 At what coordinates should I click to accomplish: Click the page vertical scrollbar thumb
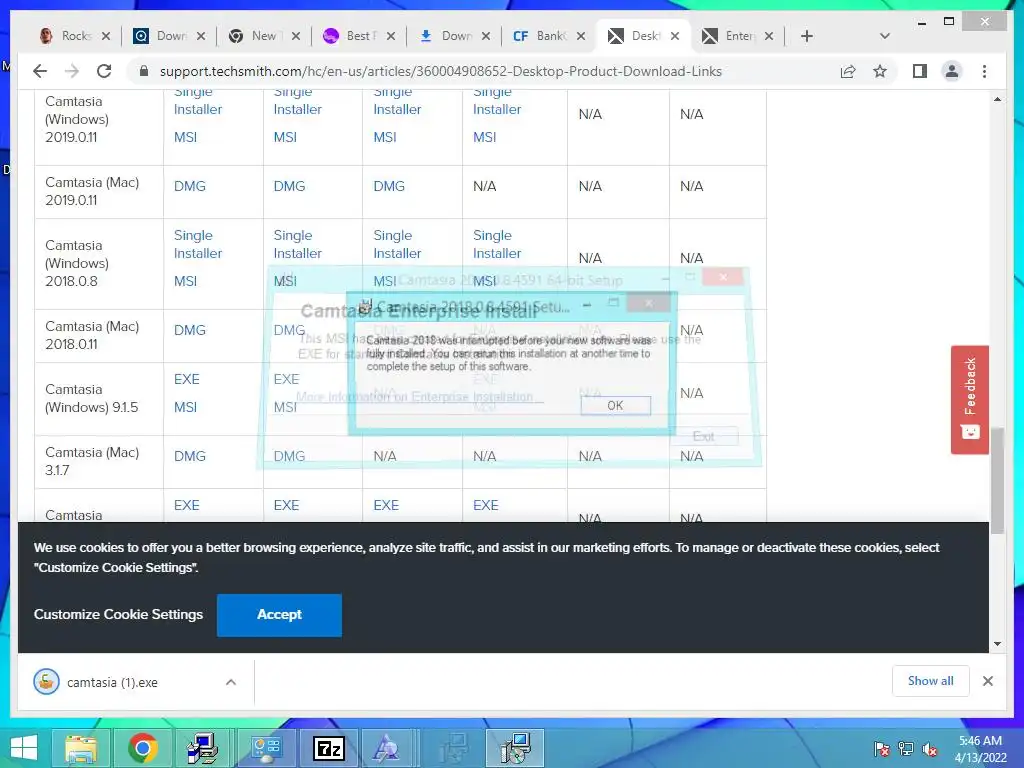tap(997, 481)
